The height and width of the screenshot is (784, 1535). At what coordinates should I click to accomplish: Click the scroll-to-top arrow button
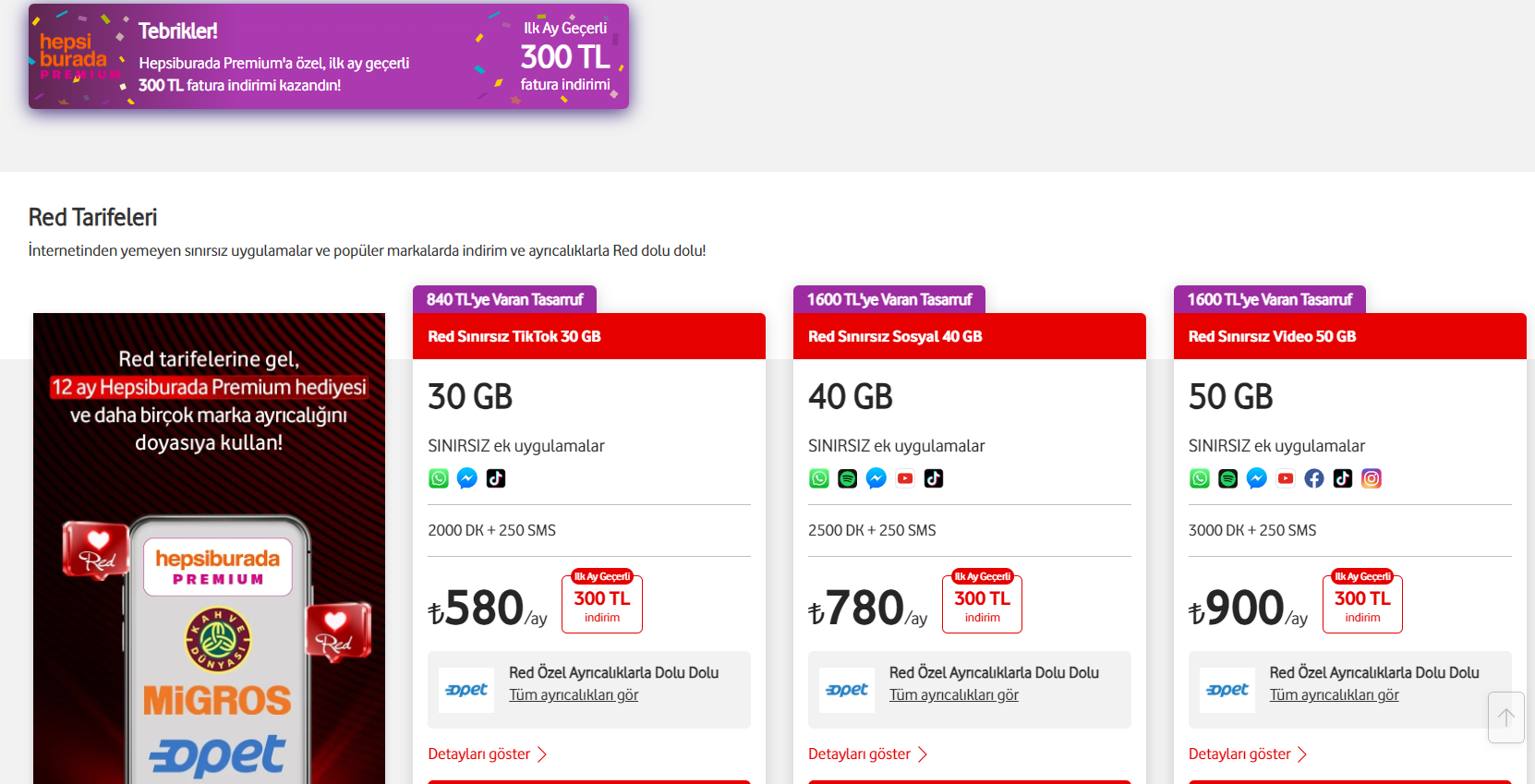(1506, 718)
